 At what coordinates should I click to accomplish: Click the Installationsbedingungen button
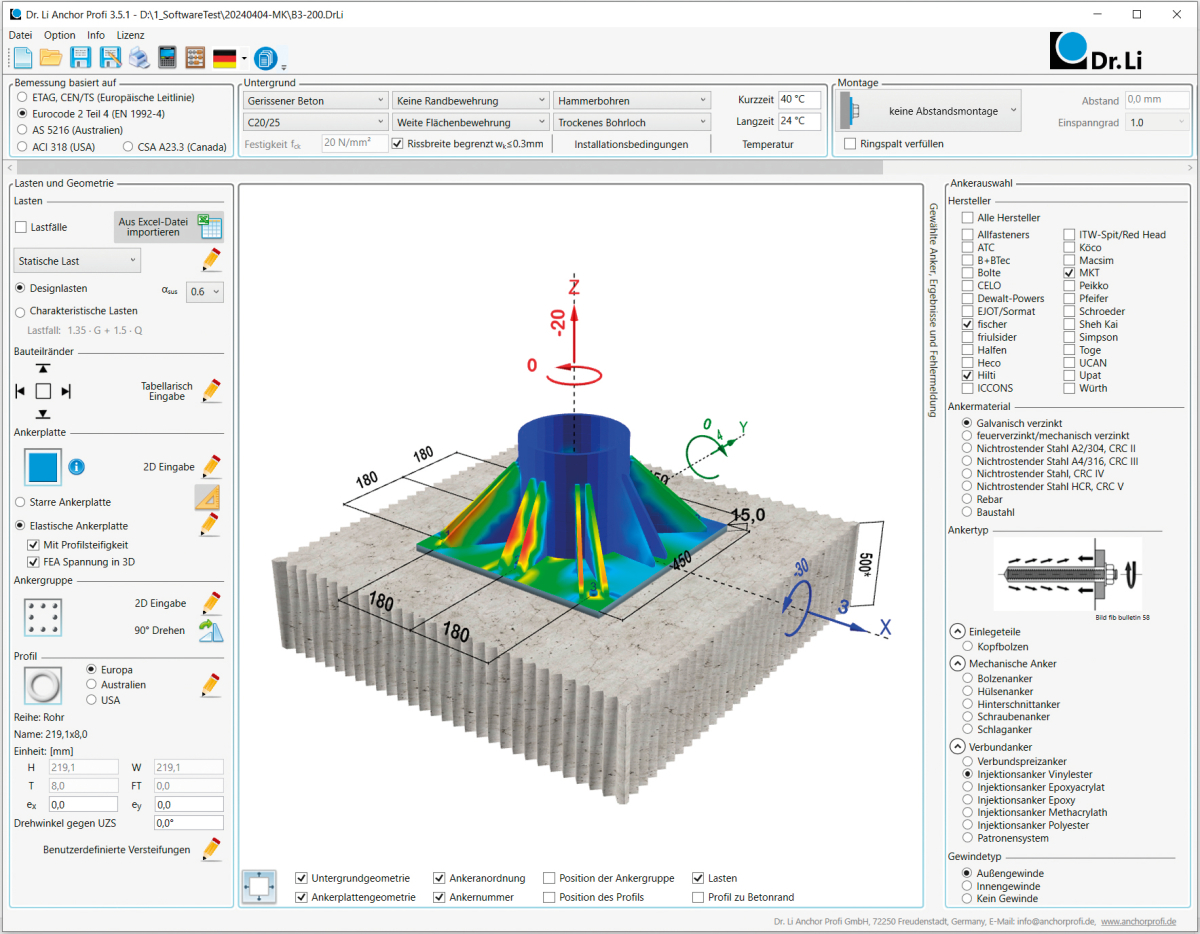[x=631, y=144]
